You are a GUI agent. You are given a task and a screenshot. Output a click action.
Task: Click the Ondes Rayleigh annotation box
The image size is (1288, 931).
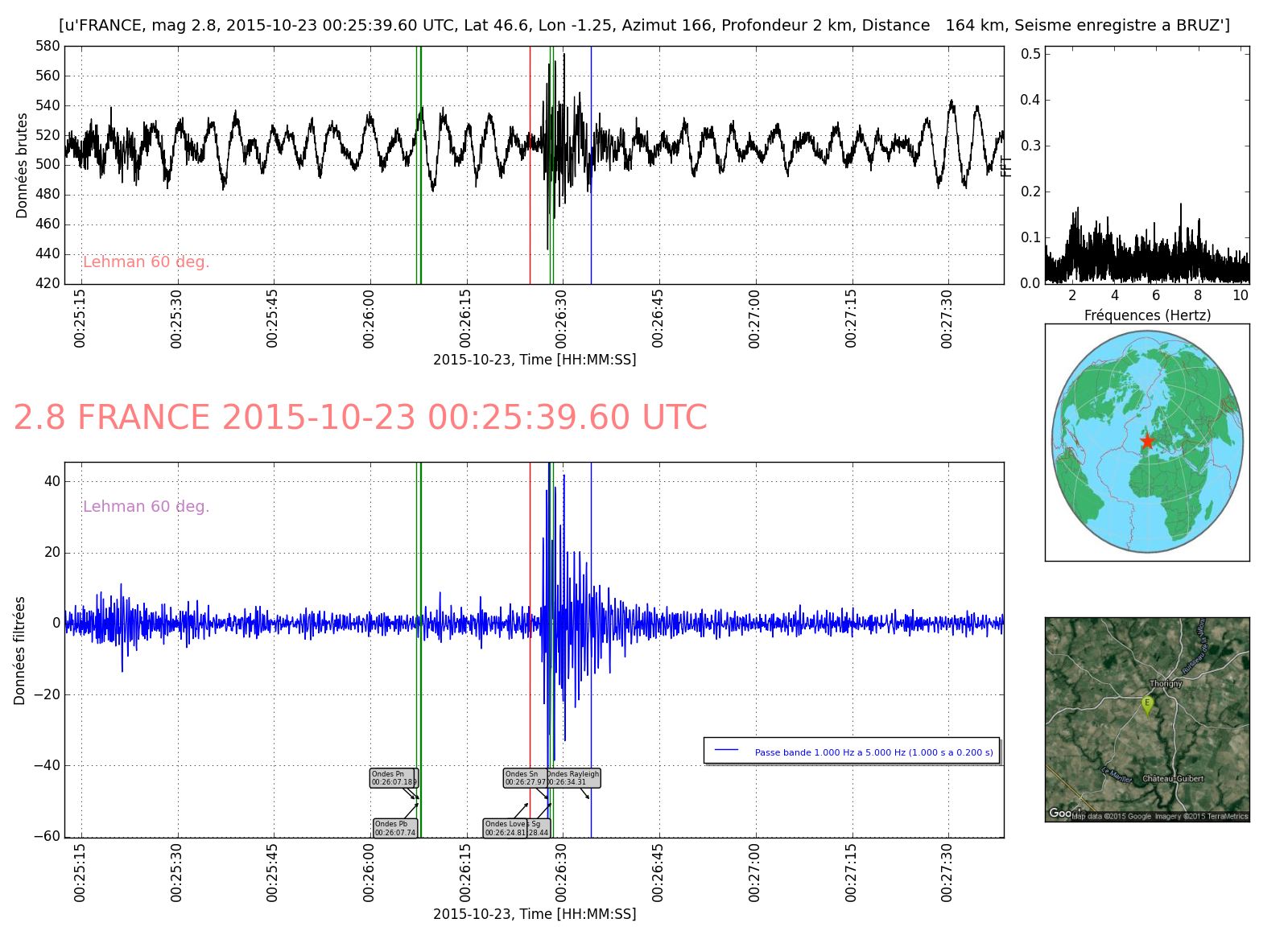pos(574,778)
